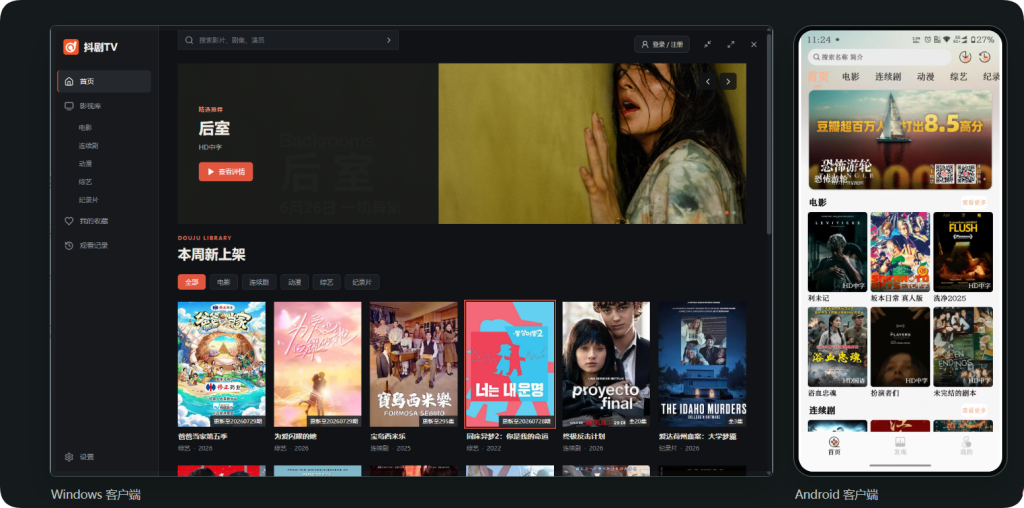1024x508 pixels.
Task: Open 综艺 in the sidebar library list
Action: [86, 182]
